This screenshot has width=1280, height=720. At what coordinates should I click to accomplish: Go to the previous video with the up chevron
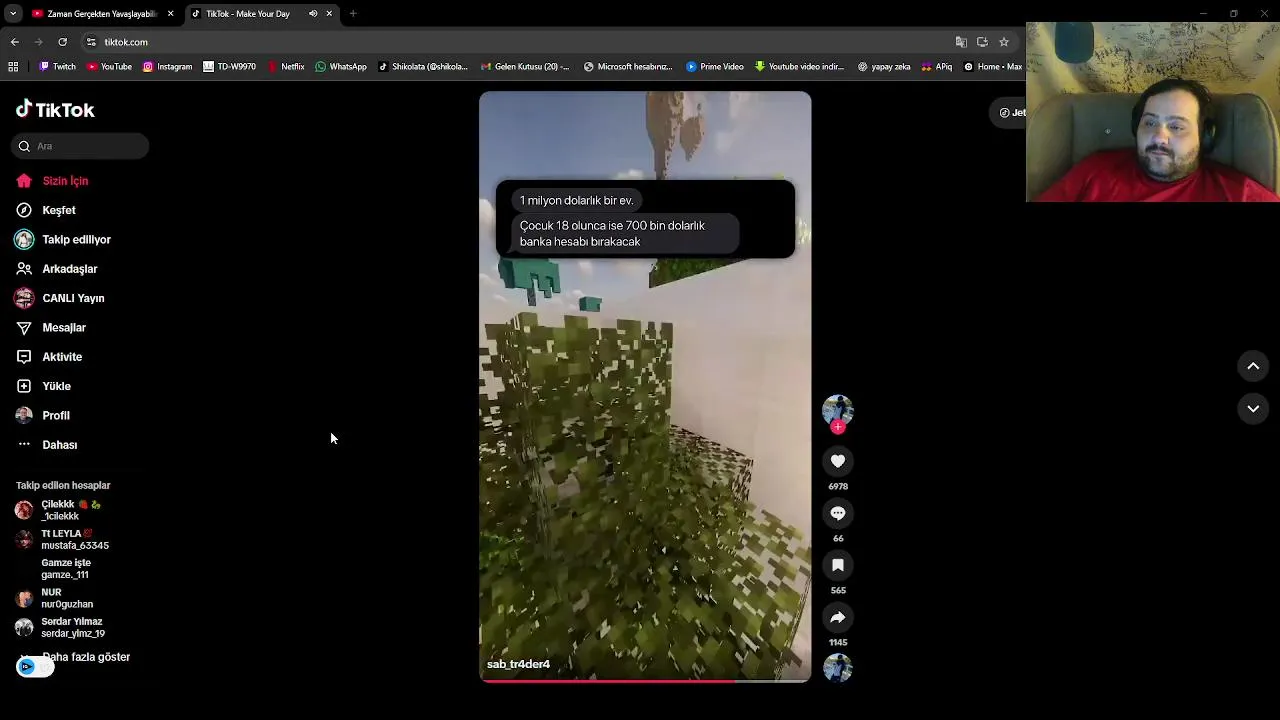pos(1253,366)
